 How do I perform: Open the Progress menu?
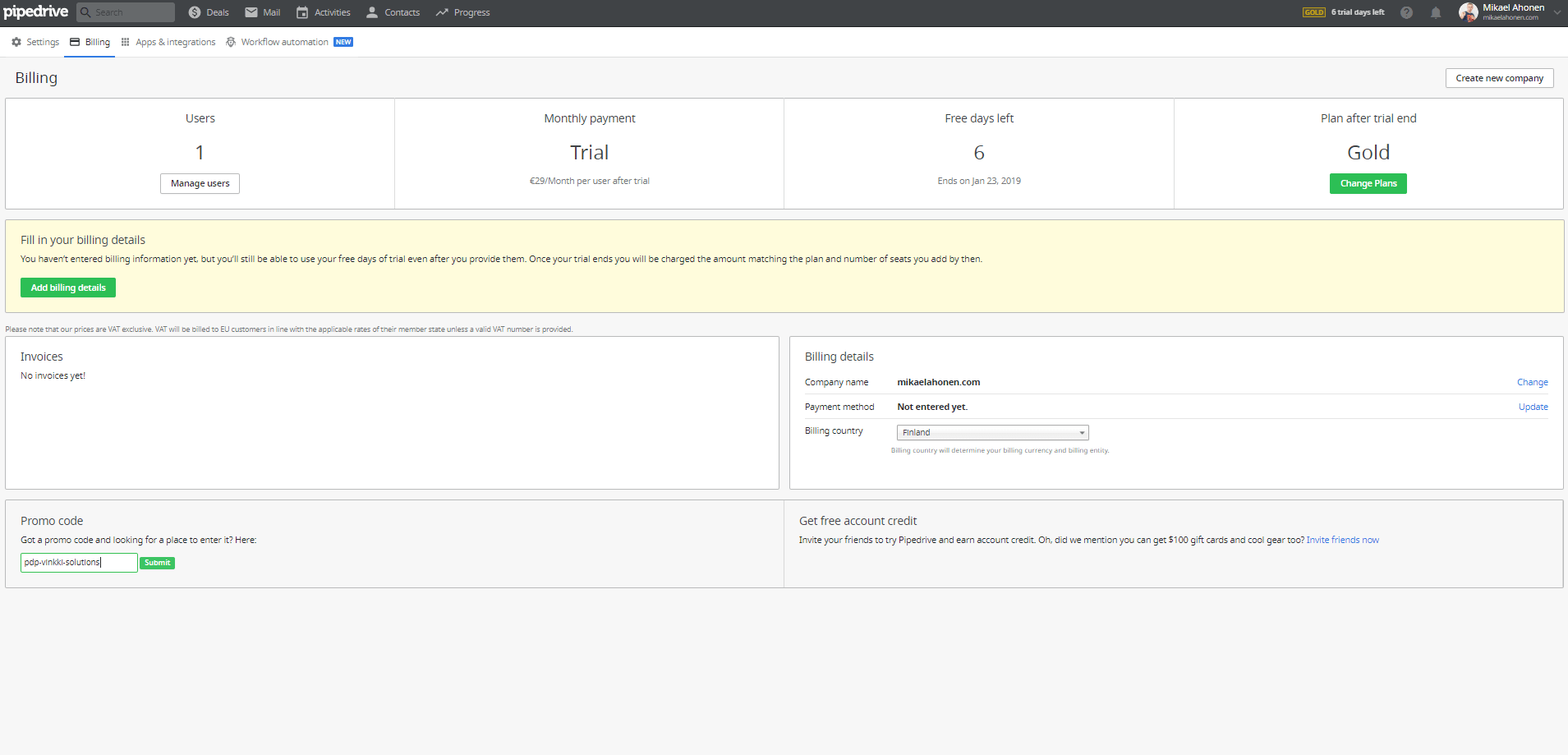(x=462, y=12)
